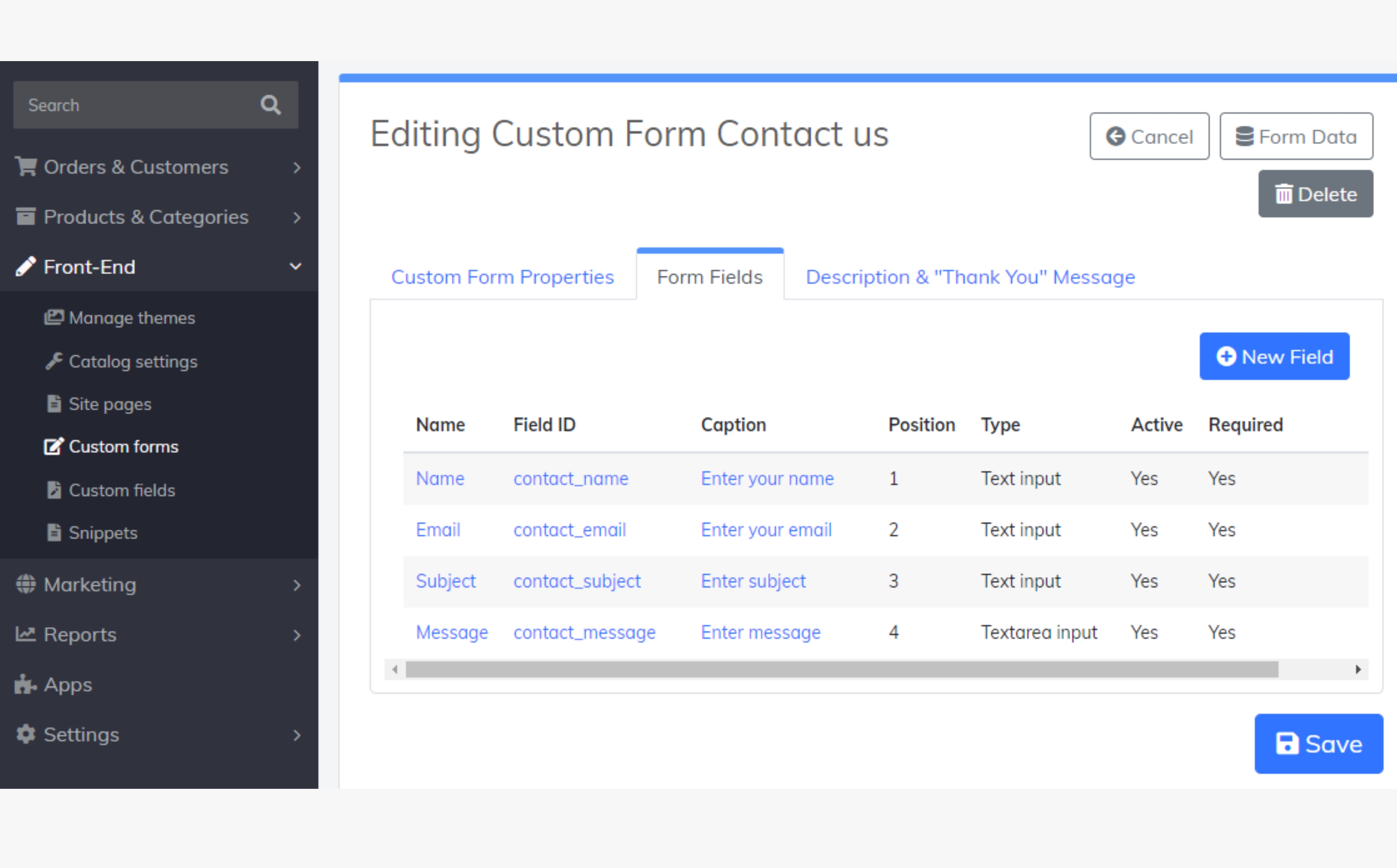
Task: Open the contact_email field link
Action: click(x=569, y=530)
